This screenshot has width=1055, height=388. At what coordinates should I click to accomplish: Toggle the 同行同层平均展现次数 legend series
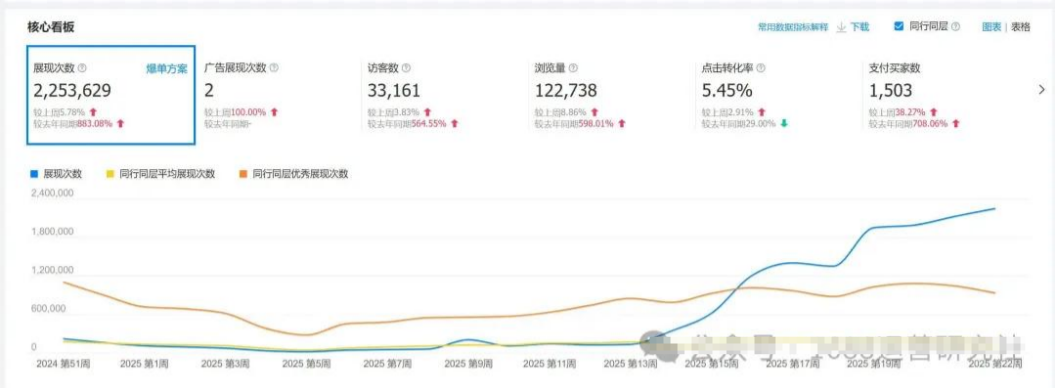pyautogui.click(x=161, y=173)
